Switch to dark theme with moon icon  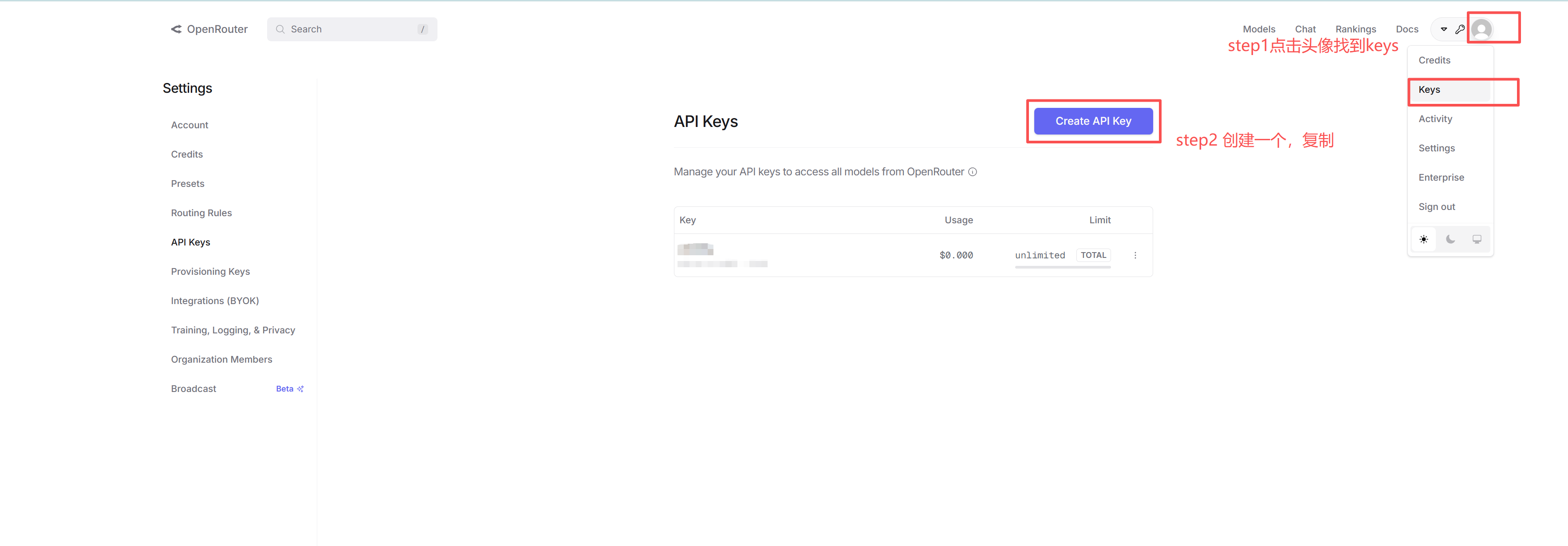pyautogui.click(x=1450, y=239)
